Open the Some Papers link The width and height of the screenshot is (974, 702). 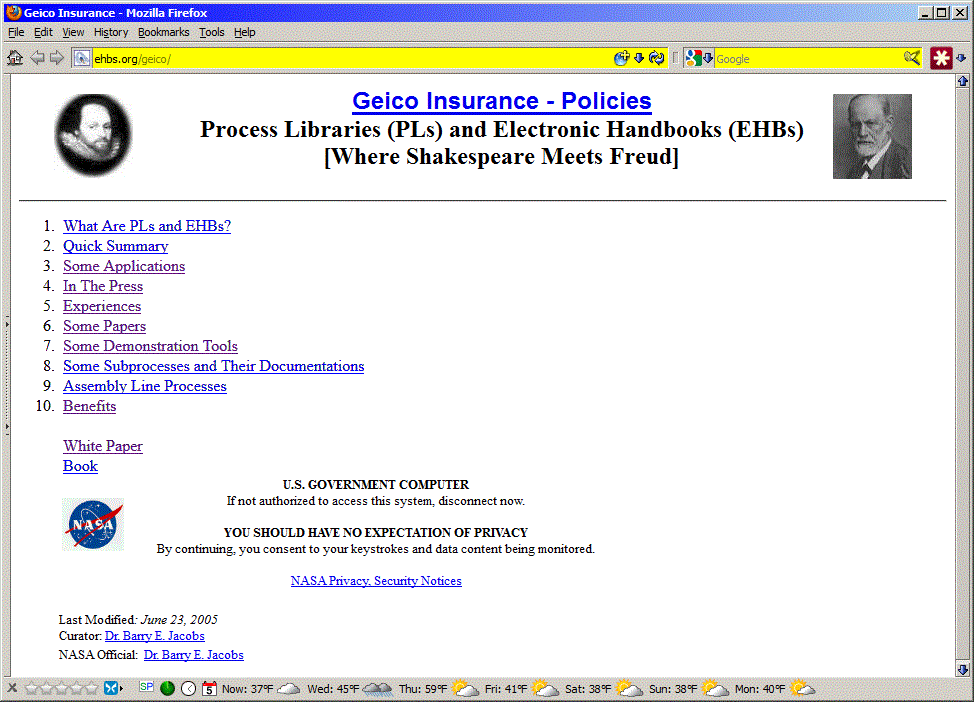click(x=104, y=326)
